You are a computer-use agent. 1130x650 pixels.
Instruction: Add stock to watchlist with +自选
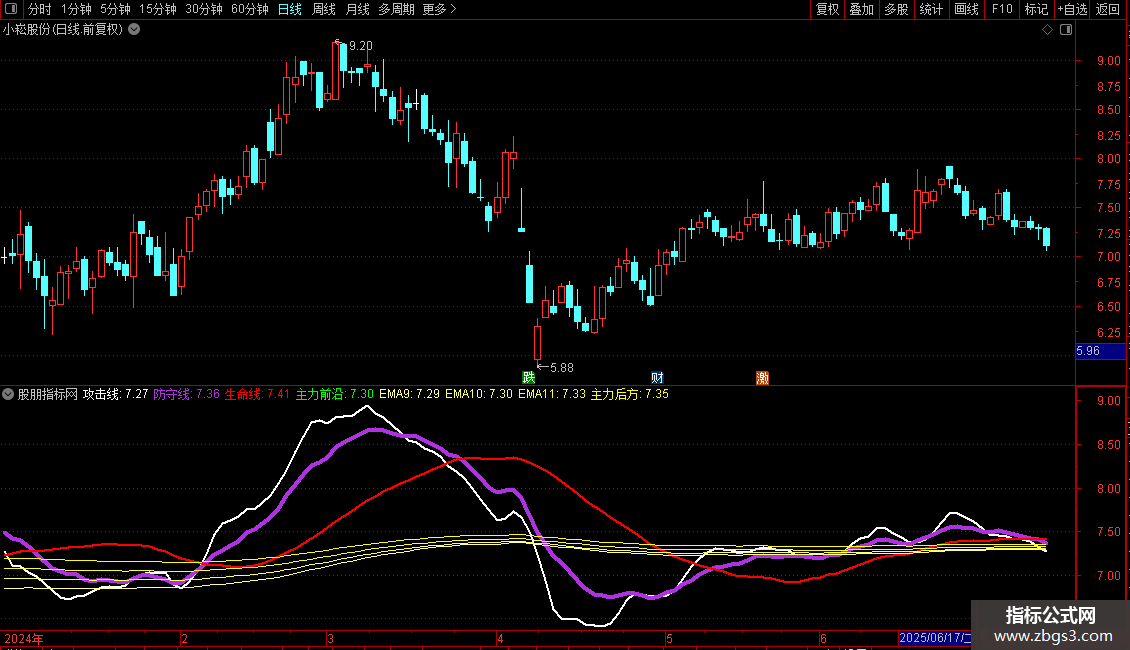click(x=1071, y=9)
